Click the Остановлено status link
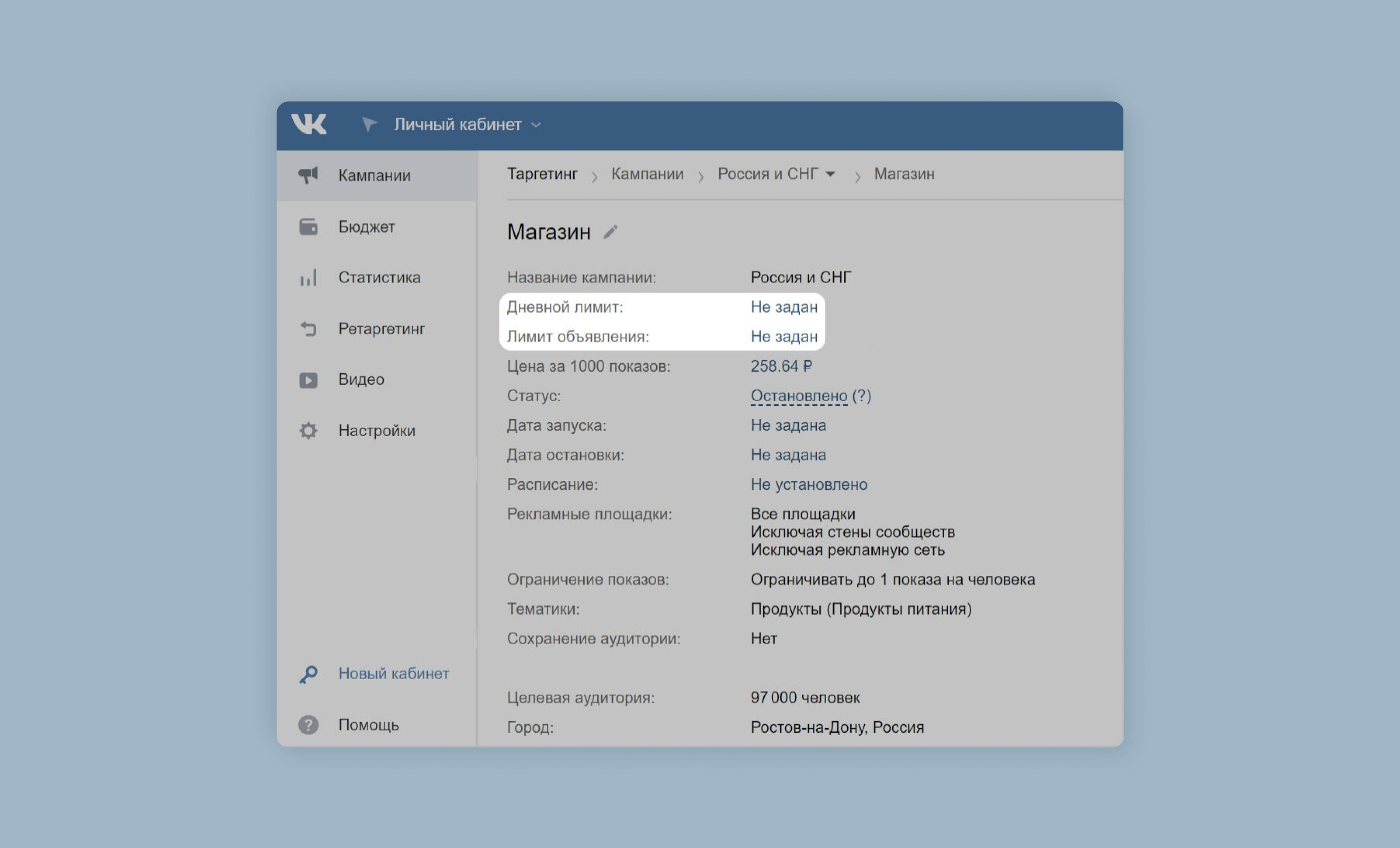 tap(799, 396)
